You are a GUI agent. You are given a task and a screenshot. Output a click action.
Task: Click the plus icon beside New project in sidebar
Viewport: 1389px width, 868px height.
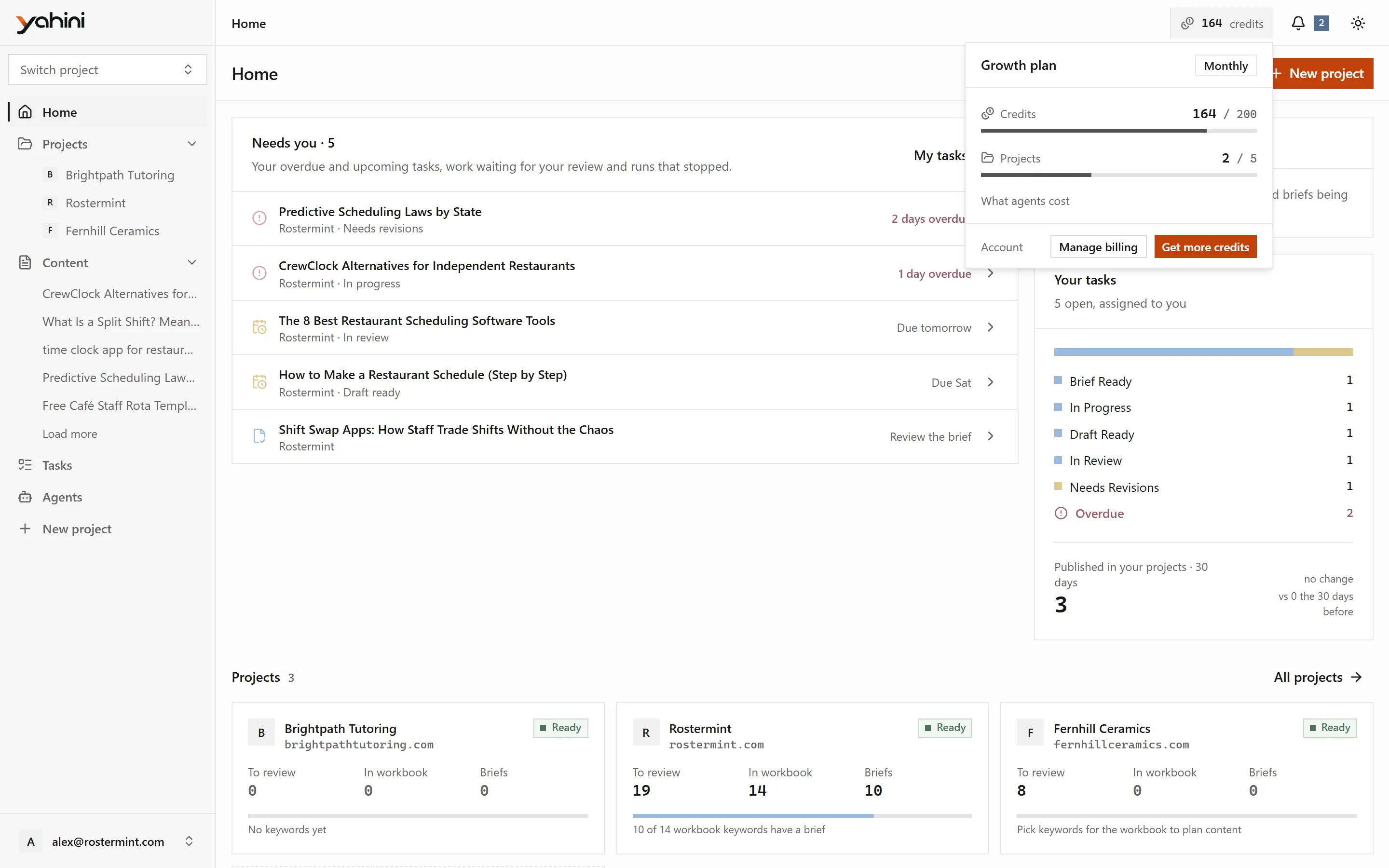coord(25,529)
